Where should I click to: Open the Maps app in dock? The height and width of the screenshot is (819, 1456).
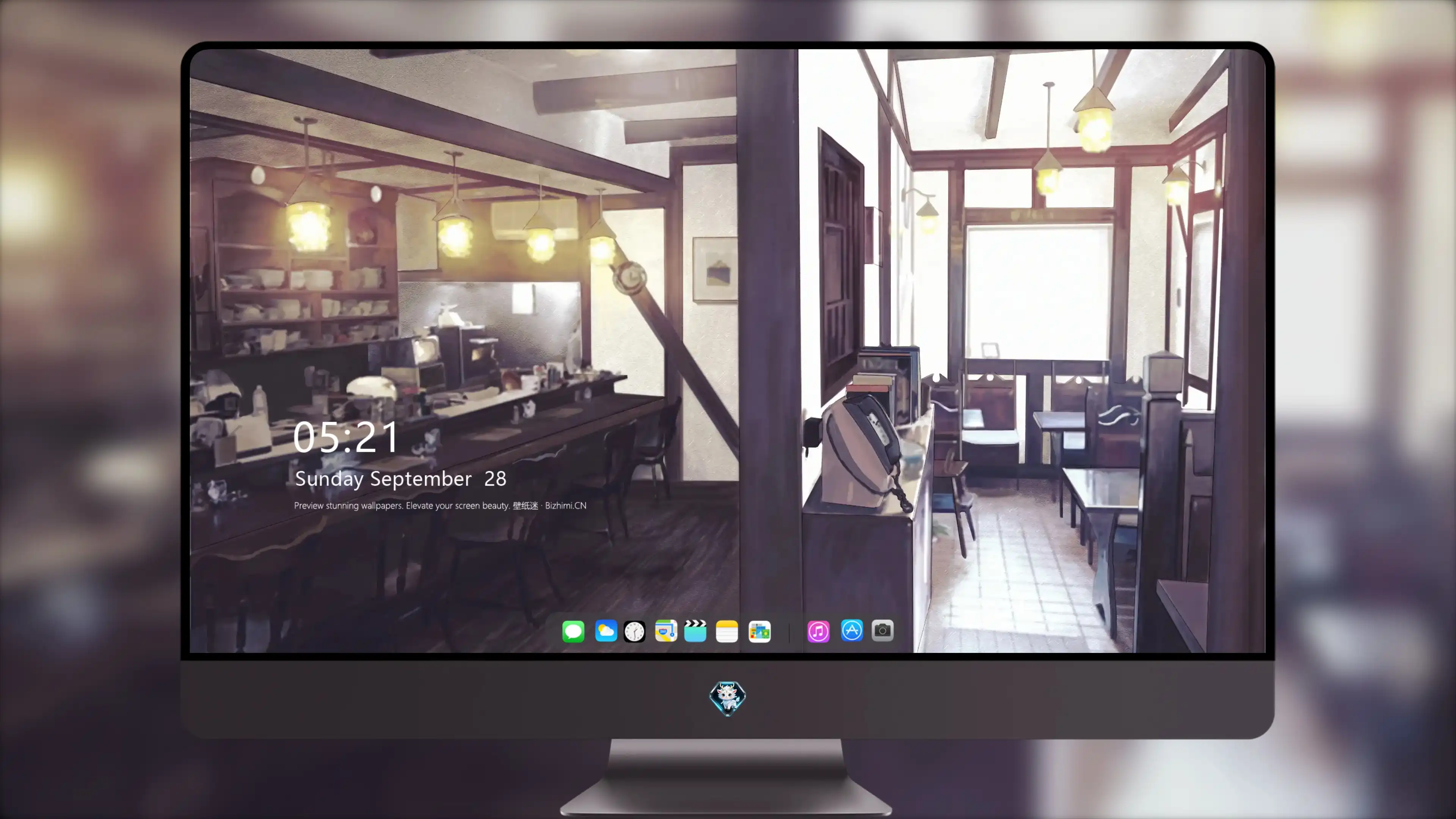666,631
